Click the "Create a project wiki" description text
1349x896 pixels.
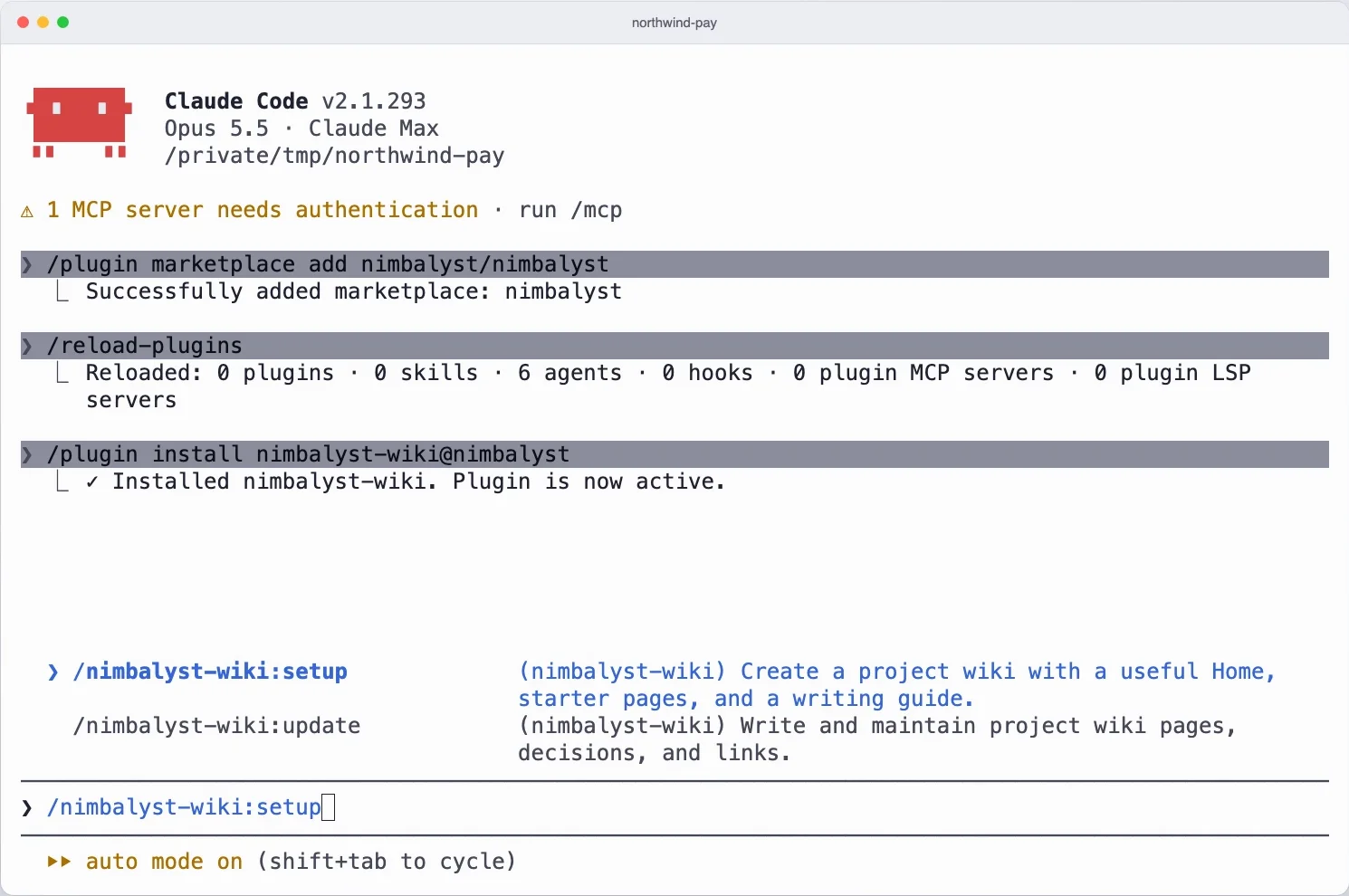tap(897, 685)
